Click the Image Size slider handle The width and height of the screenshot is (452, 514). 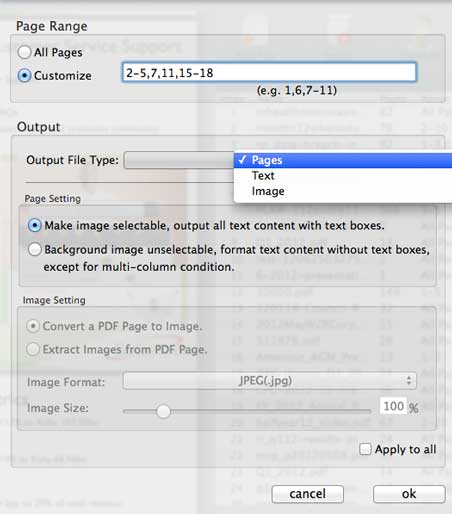point(163,411)
